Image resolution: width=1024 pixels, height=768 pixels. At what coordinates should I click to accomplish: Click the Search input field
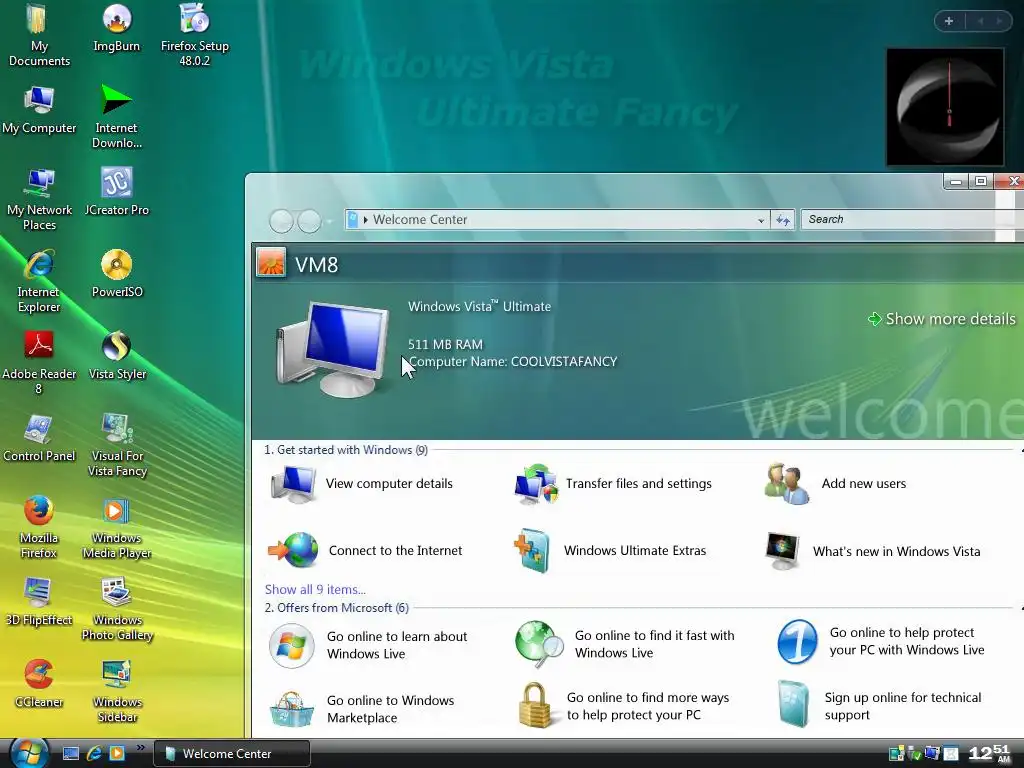[x=912, y=219]
